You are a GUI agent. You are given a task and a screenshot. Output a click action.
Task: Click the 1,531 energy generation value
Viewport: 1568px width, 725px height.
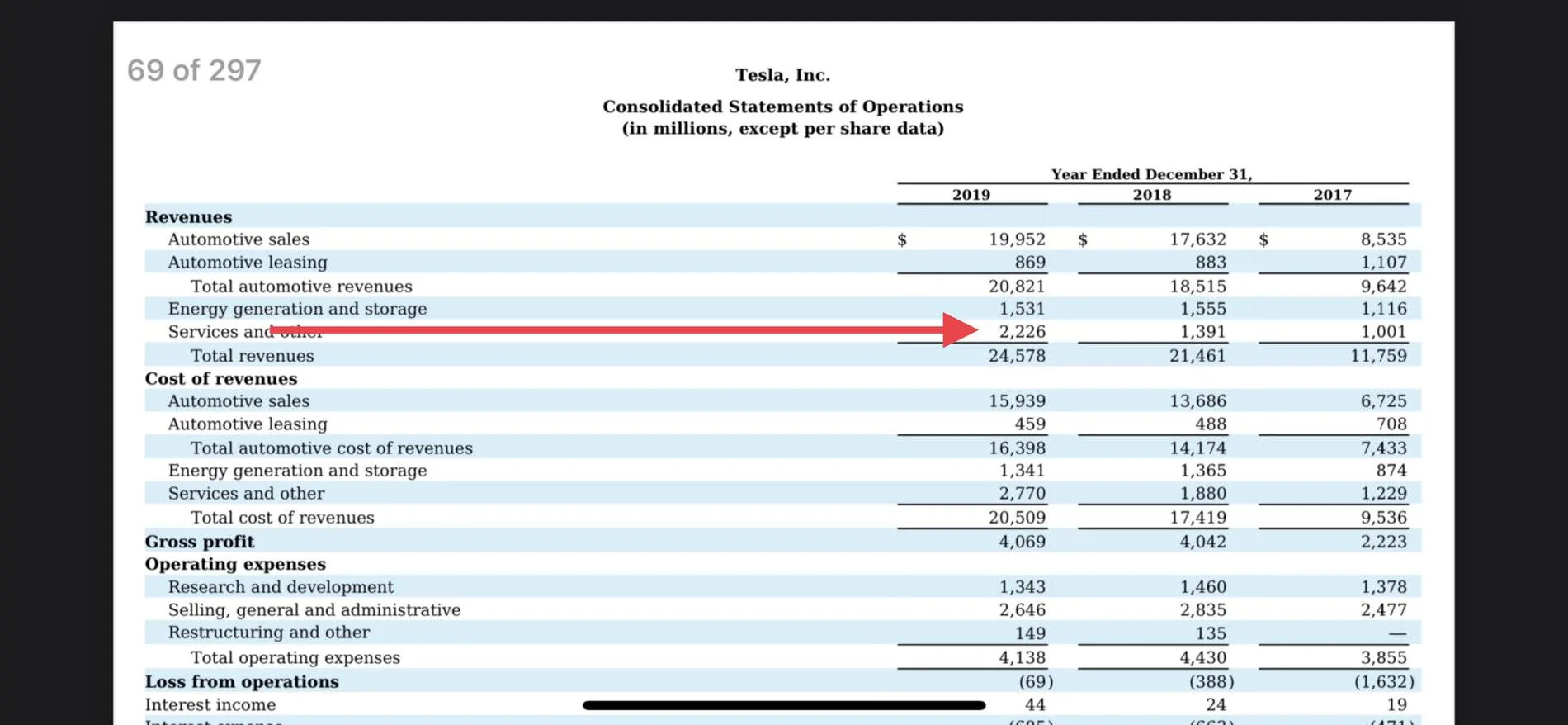[1022, 308]
